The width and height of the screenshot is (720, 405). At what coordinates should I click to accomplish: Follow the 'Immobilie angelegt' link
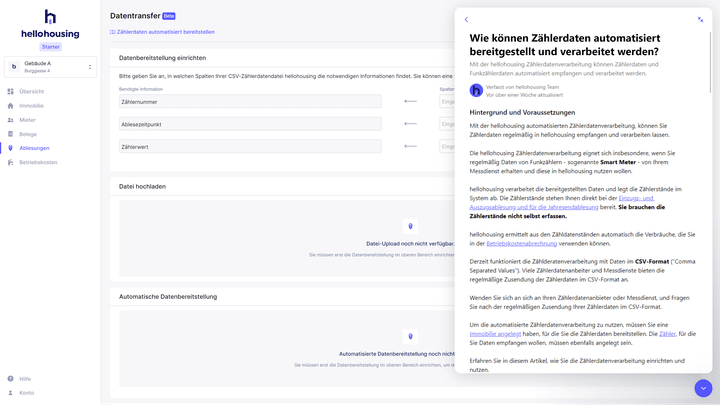tap(495, 334)
